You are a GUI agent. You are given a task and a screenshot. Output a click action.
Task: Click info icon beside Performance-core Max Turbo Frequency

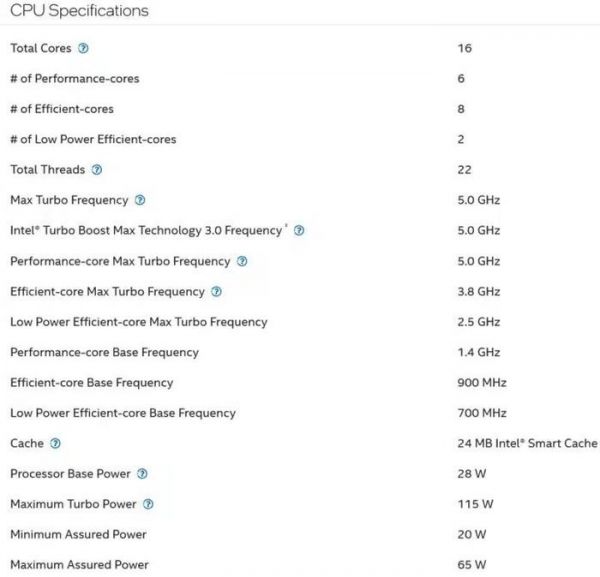click(241, 261)
